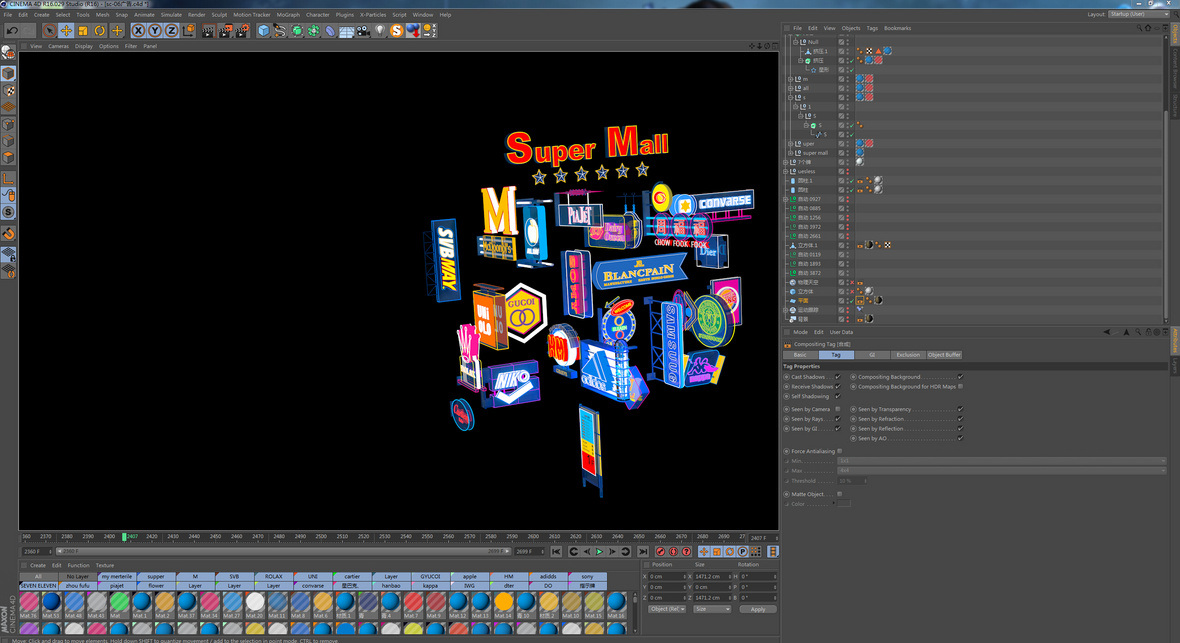The image size is (1180, 643).
Task: Disable the Cast Shadows checkbox
Action: [x=837, y=377]
